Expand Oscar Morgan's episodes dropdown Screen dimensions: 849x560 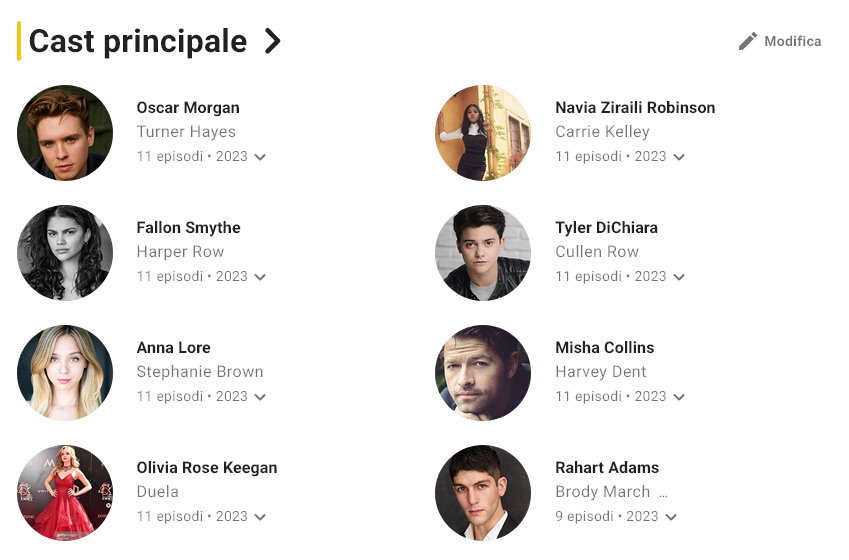point(260,157)
